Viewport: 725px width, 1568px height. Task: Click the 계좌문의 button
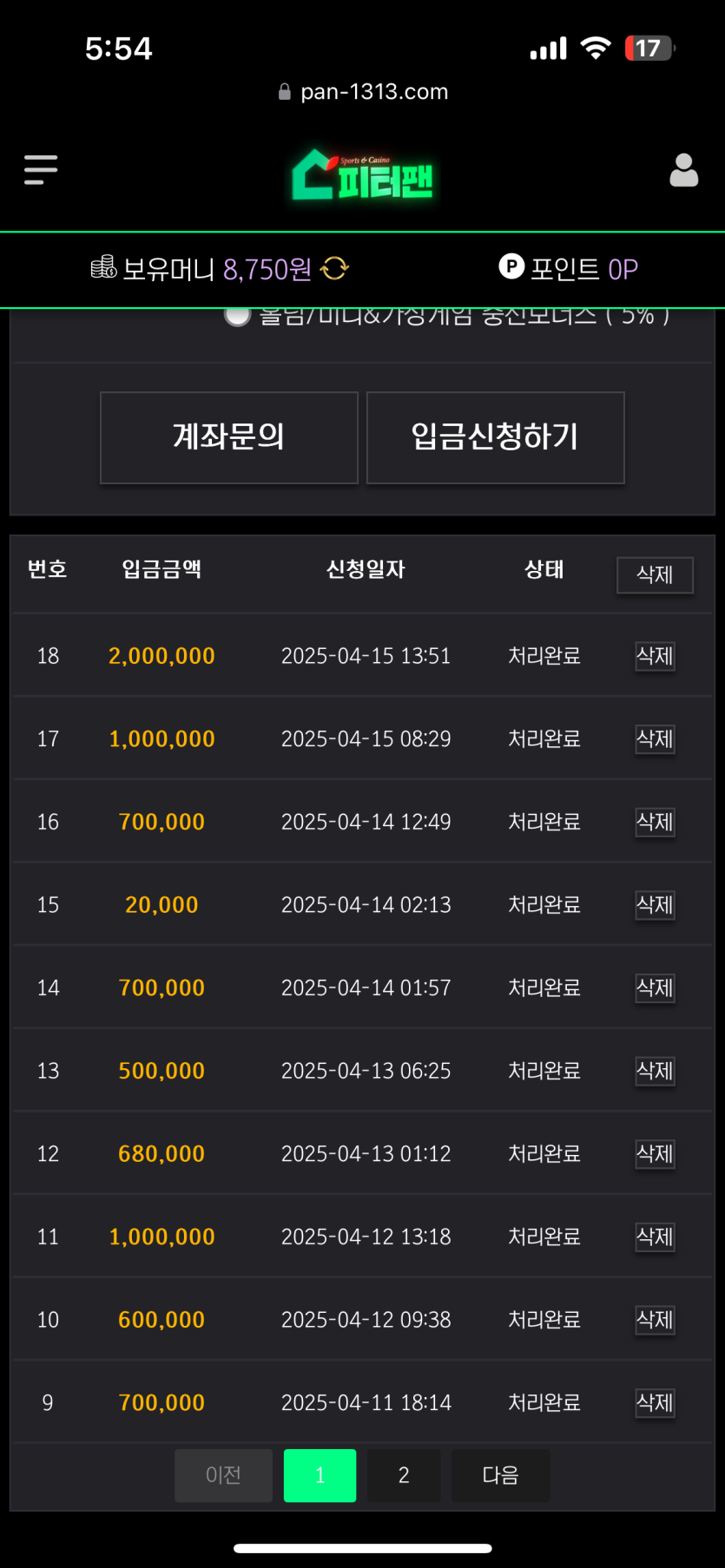(x=229, y=437)
